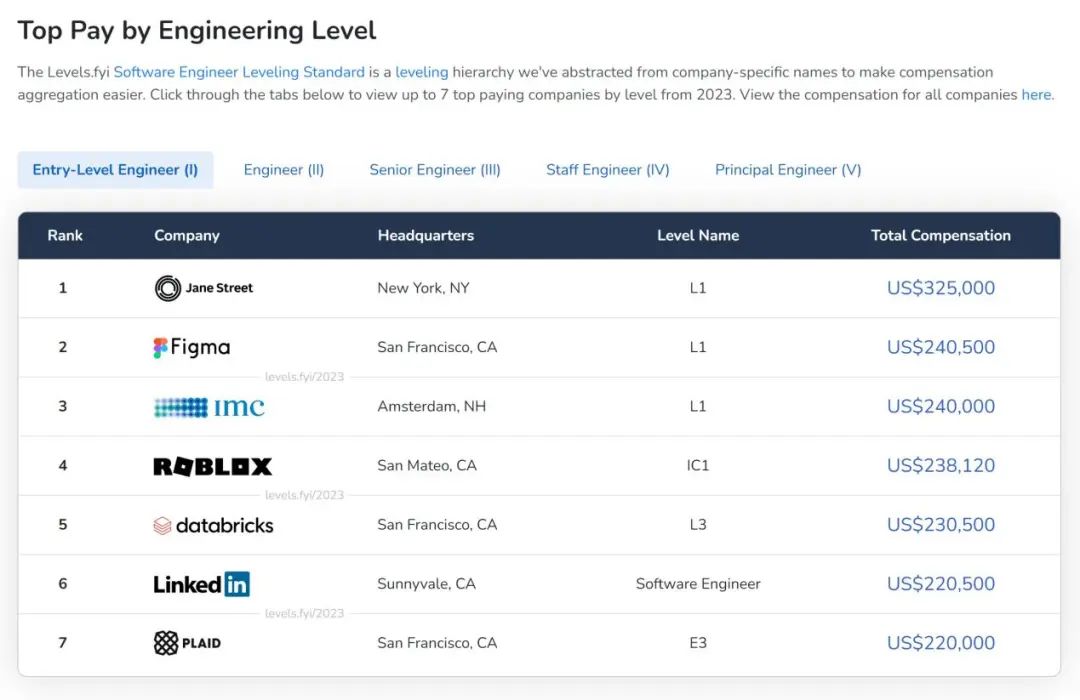Image resolution: width=1080 pixels, height=700 pixels.
Task: Click the 'Software Engineer' level name cell
Action: click(x=698, y=584)
